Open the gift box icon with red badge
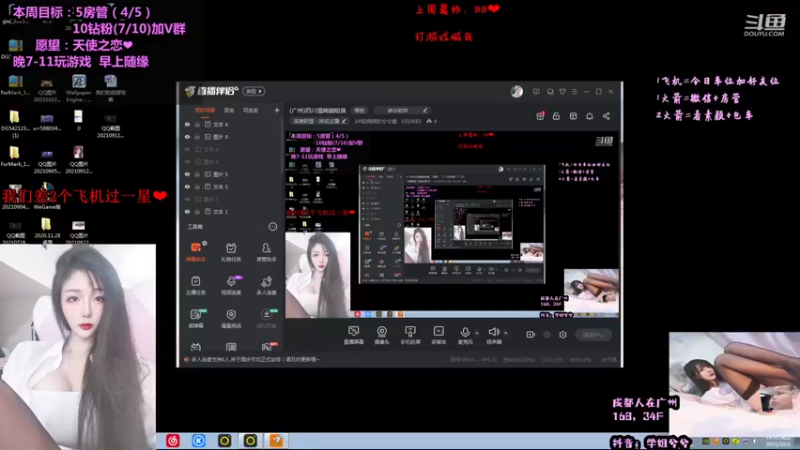The image size is (800, 450). coord(540,116)
